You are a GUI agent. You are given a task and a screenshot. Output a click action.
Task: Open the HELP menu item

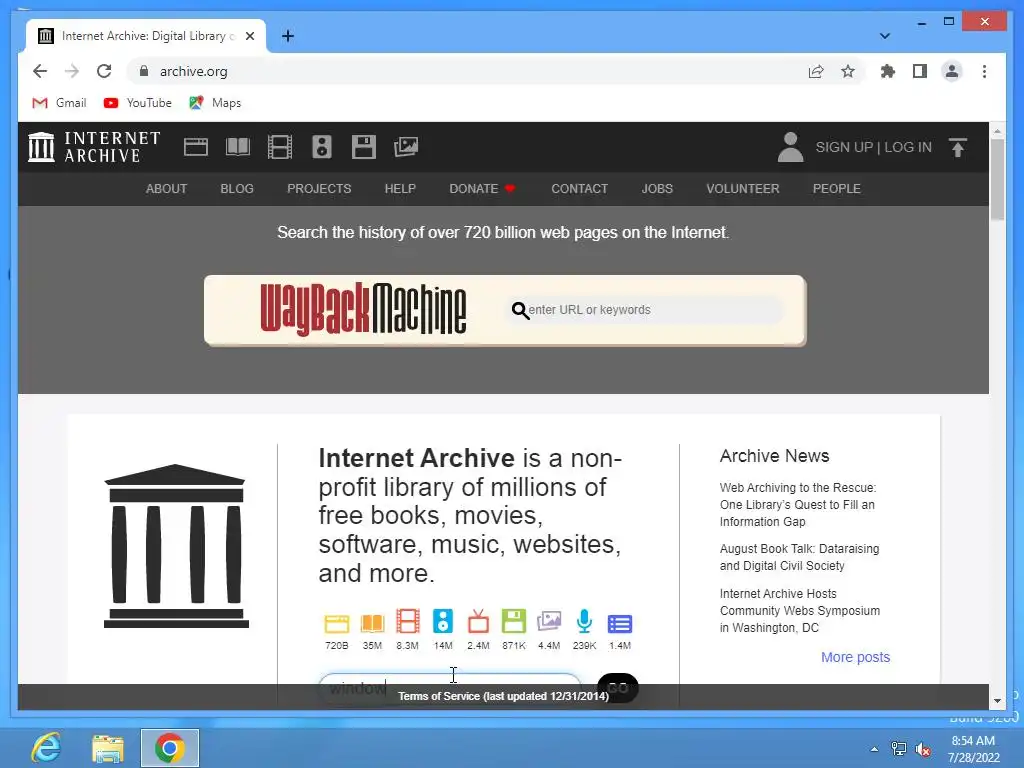point(400,189)
